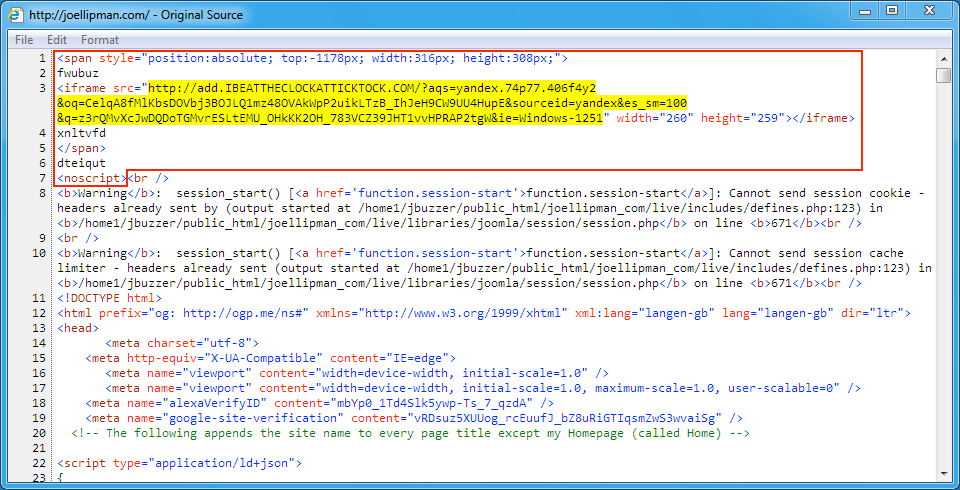This screenshot has height=490, width=960.
Task: Click the DOCTYPE html declaration line
Action: coord(110,298)
